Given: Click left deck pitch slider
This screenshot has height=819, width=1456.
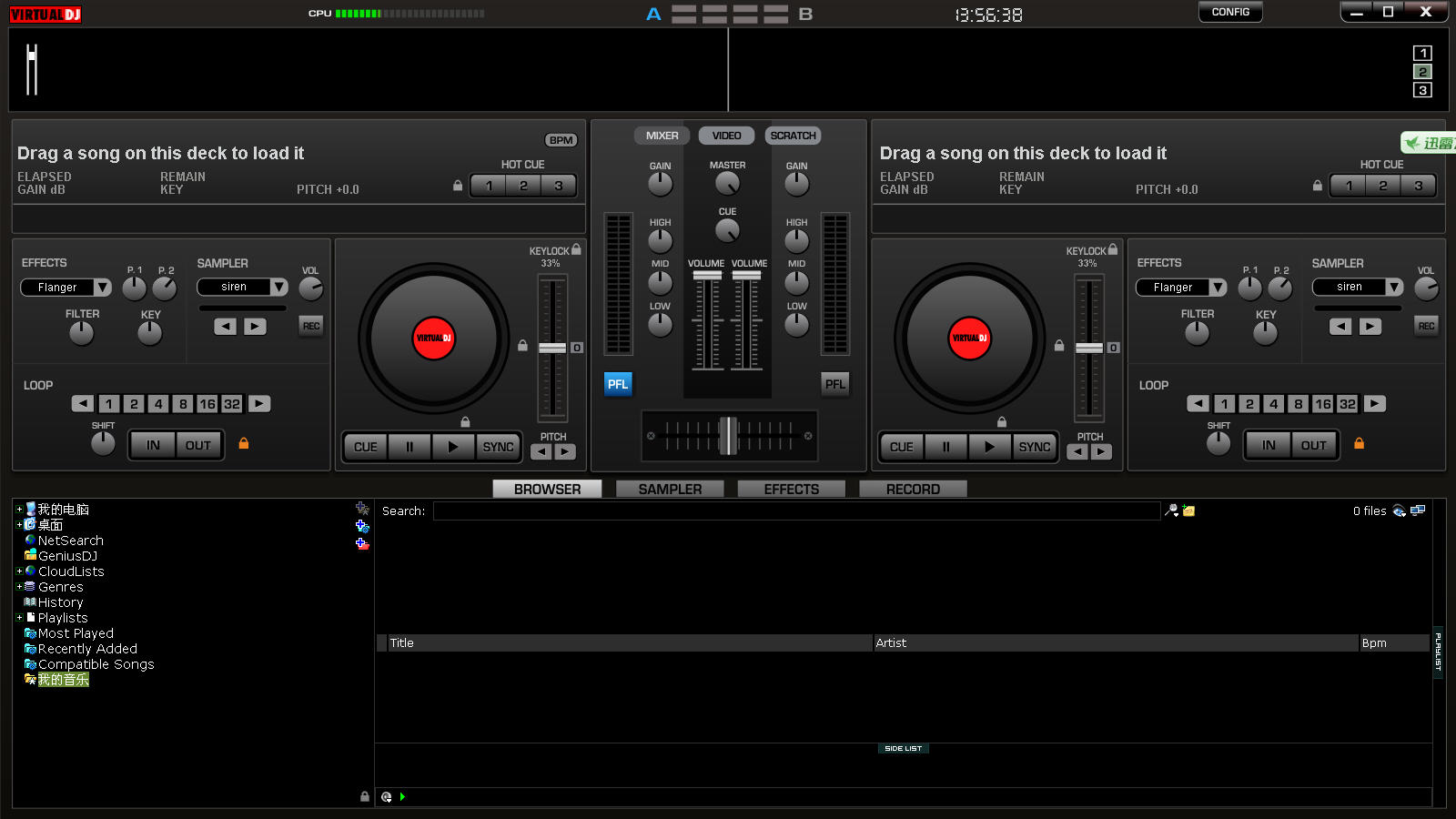Looking at the screenshot, I should click(x=552, y=348).
